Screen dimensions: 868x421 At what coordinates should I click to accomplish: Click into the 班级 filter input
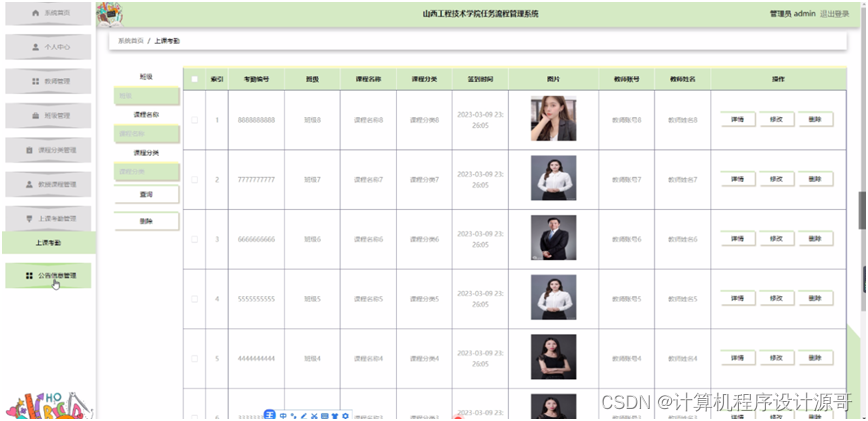click(x=146, y=96)
